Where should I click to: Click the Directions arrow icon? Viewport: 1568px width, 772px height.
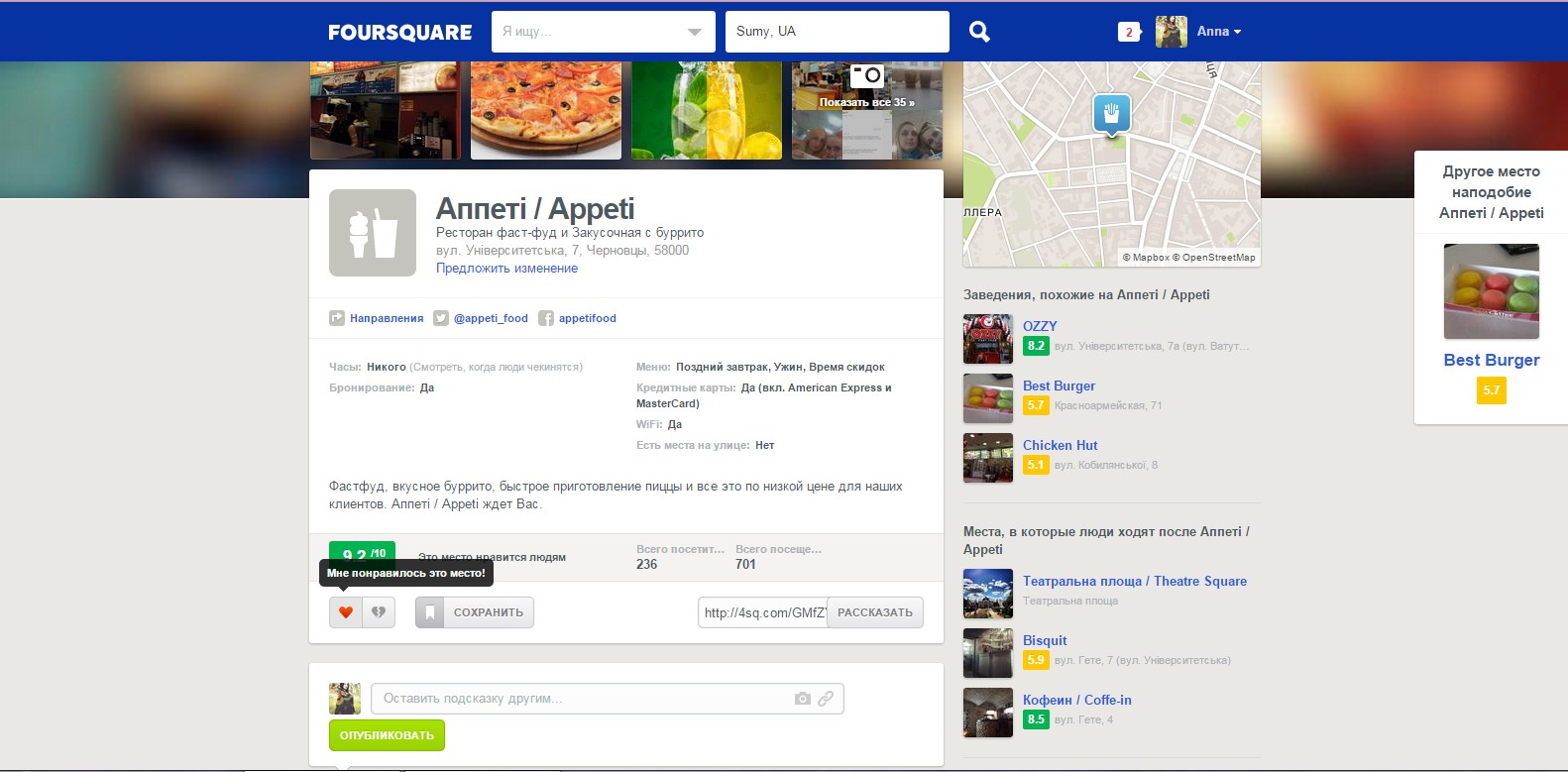click(x=337, y=318)
